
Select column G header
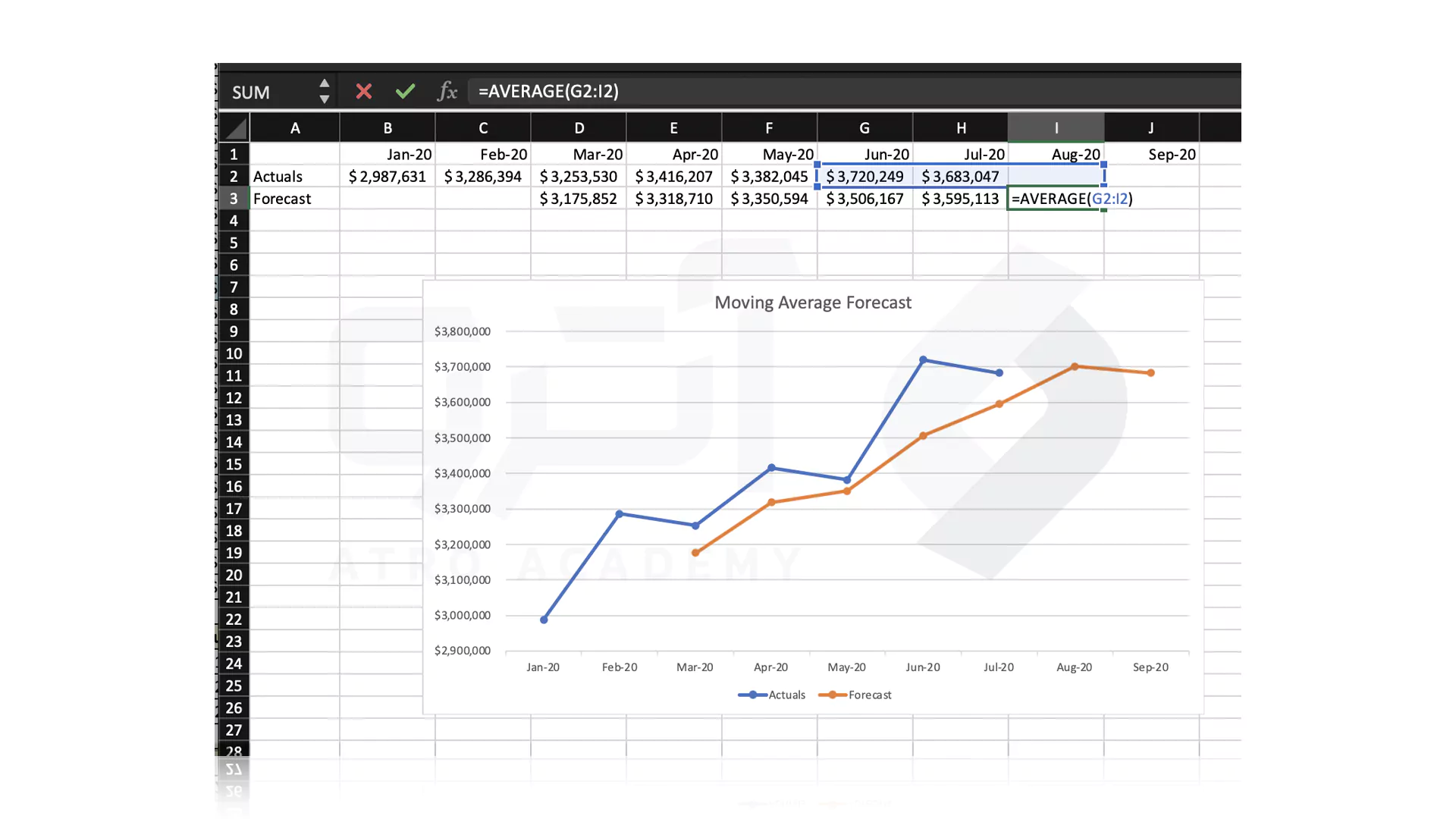click(x=864, y=128)
